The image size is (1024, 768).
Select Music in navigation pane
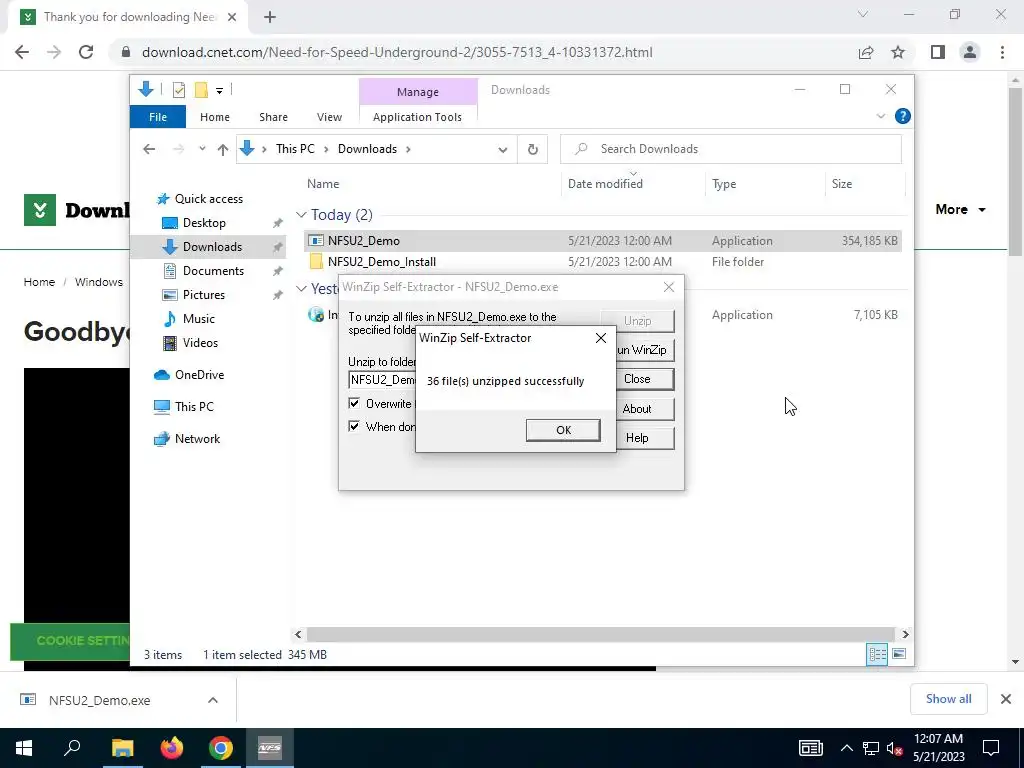tap(199, 319)
